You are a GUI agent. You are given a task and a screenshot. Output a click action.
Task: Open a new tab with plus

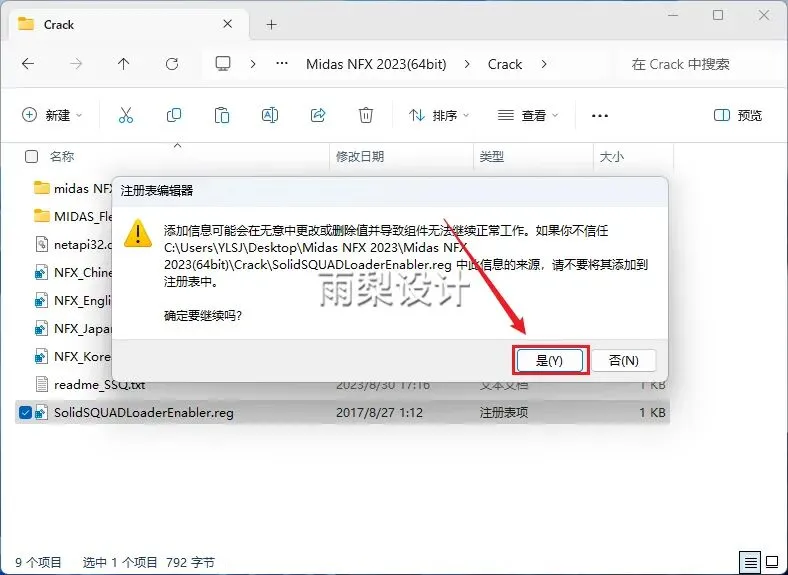[x=271, y=24]
